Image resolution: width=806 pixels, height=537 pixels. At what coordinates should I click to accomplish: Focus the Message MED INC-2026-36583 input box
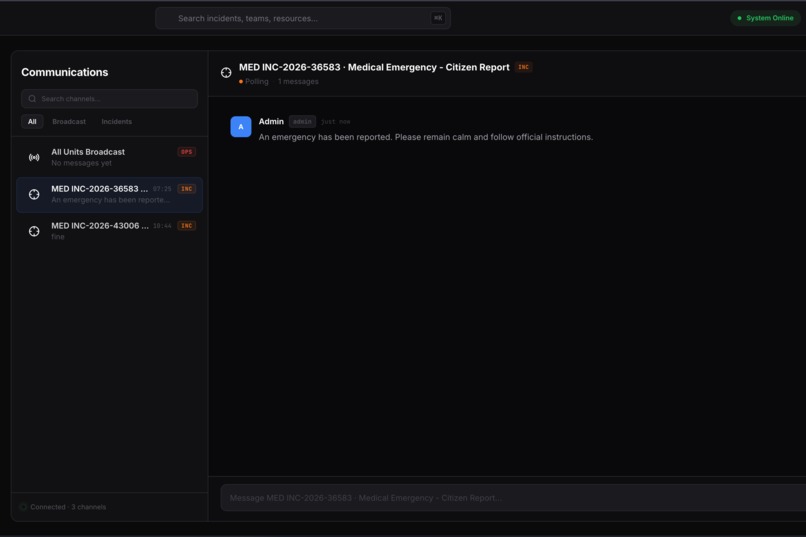point(513,498)
